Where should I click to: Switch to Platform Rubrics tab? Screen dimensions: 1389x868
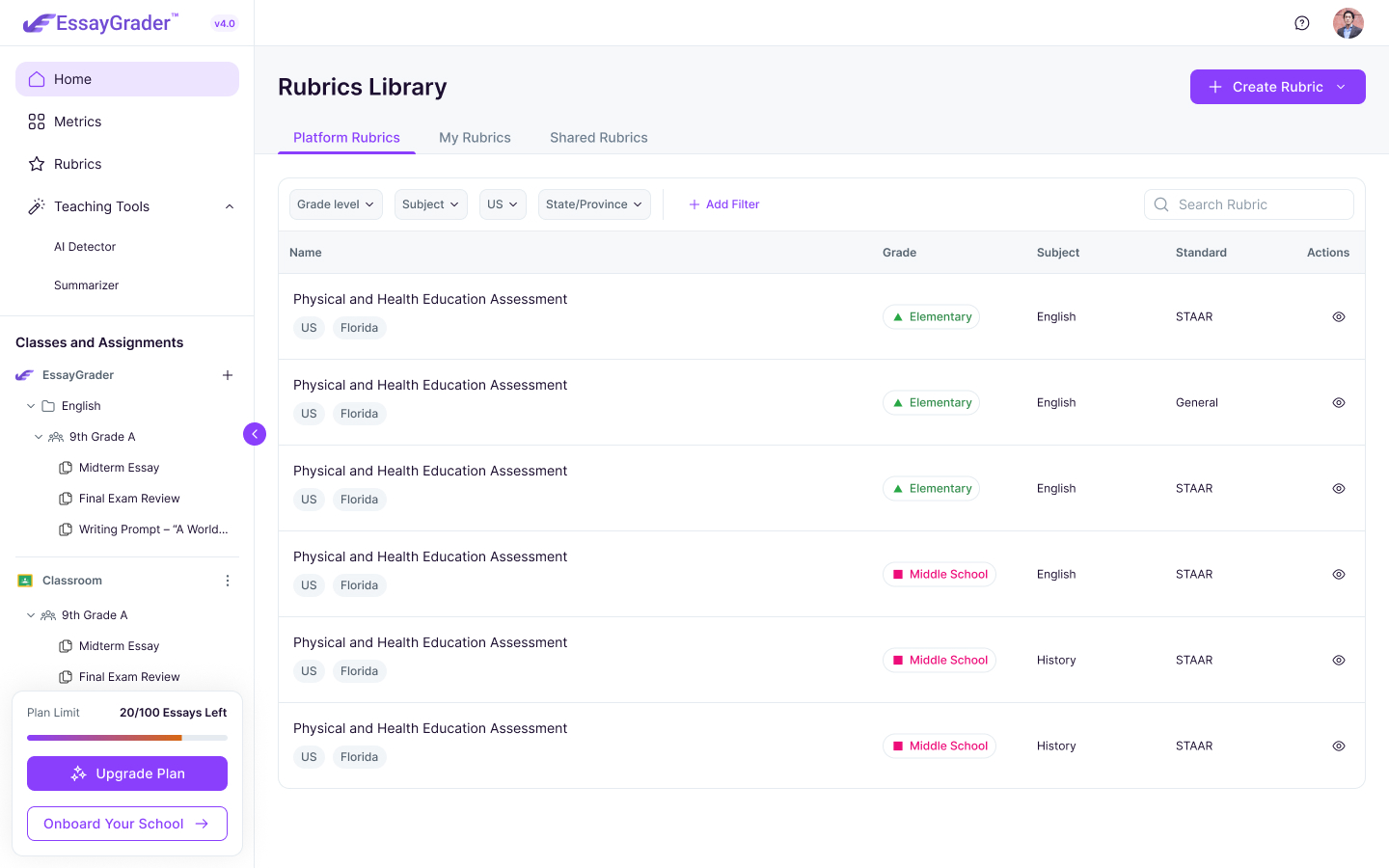click(346, 138)
